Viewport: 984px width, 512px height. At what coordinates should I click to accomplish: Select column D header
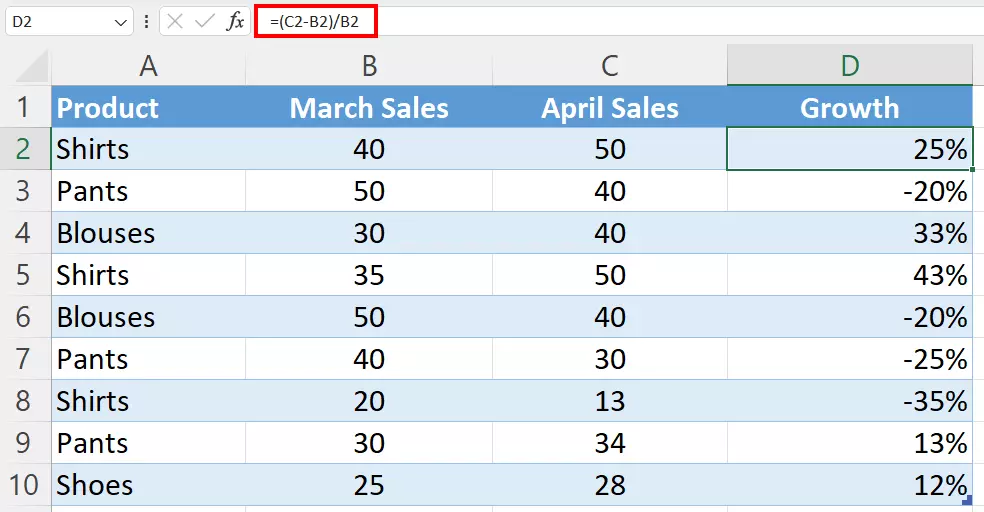pos(849,66)
